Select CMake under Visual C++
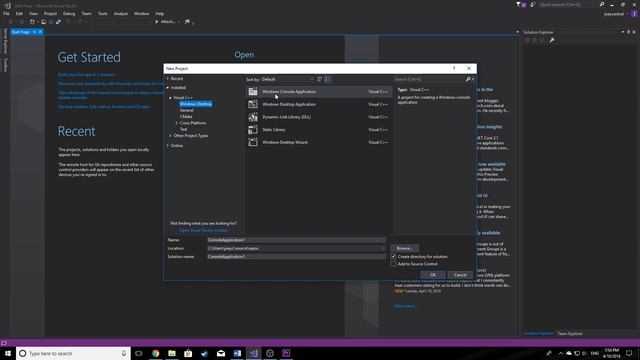640x360 pixels. pos(186,117)
